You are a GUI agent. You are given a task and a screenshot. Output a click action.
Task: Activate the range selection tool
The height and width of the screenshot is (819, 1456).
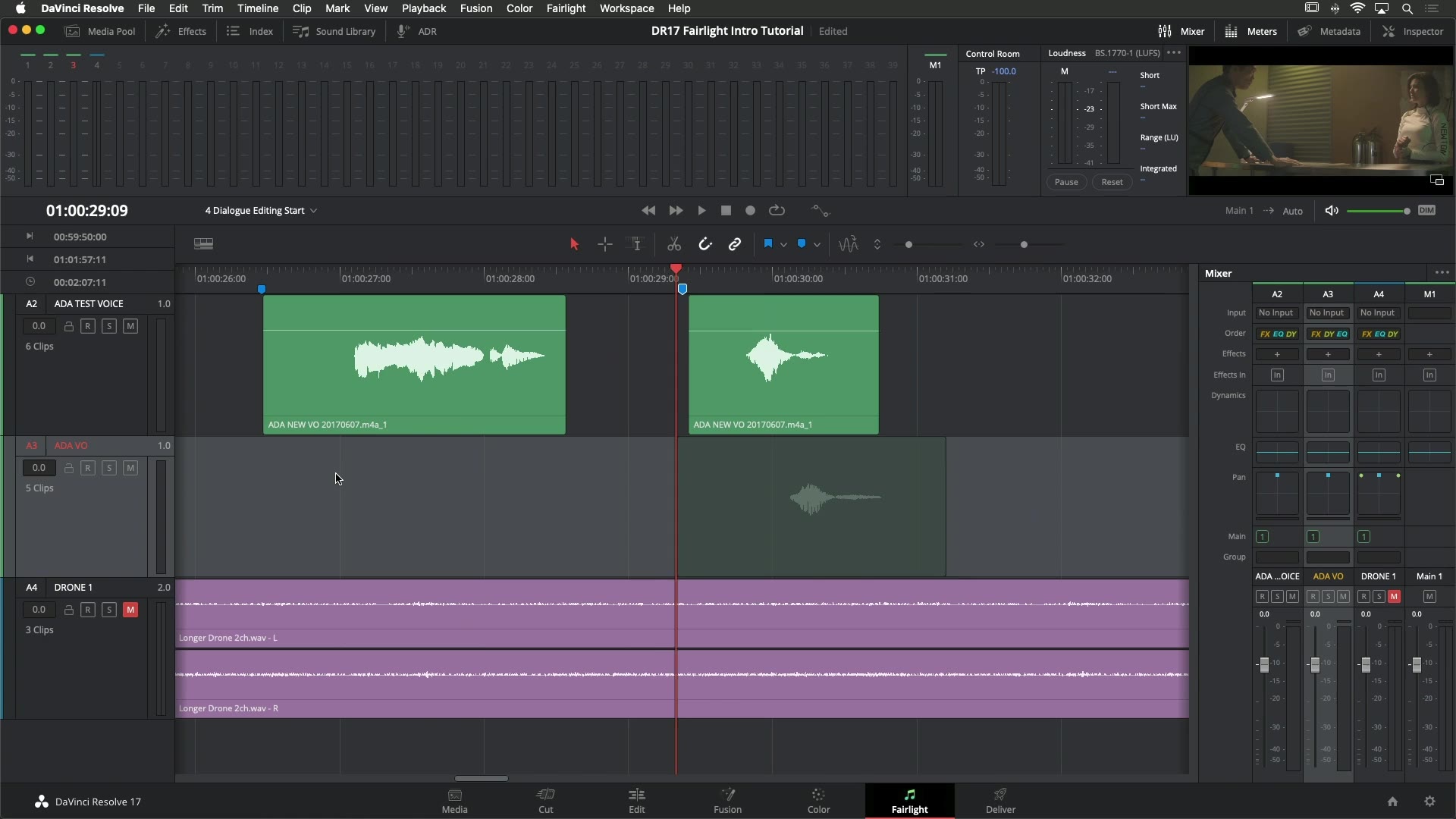(x=605, y=244)
